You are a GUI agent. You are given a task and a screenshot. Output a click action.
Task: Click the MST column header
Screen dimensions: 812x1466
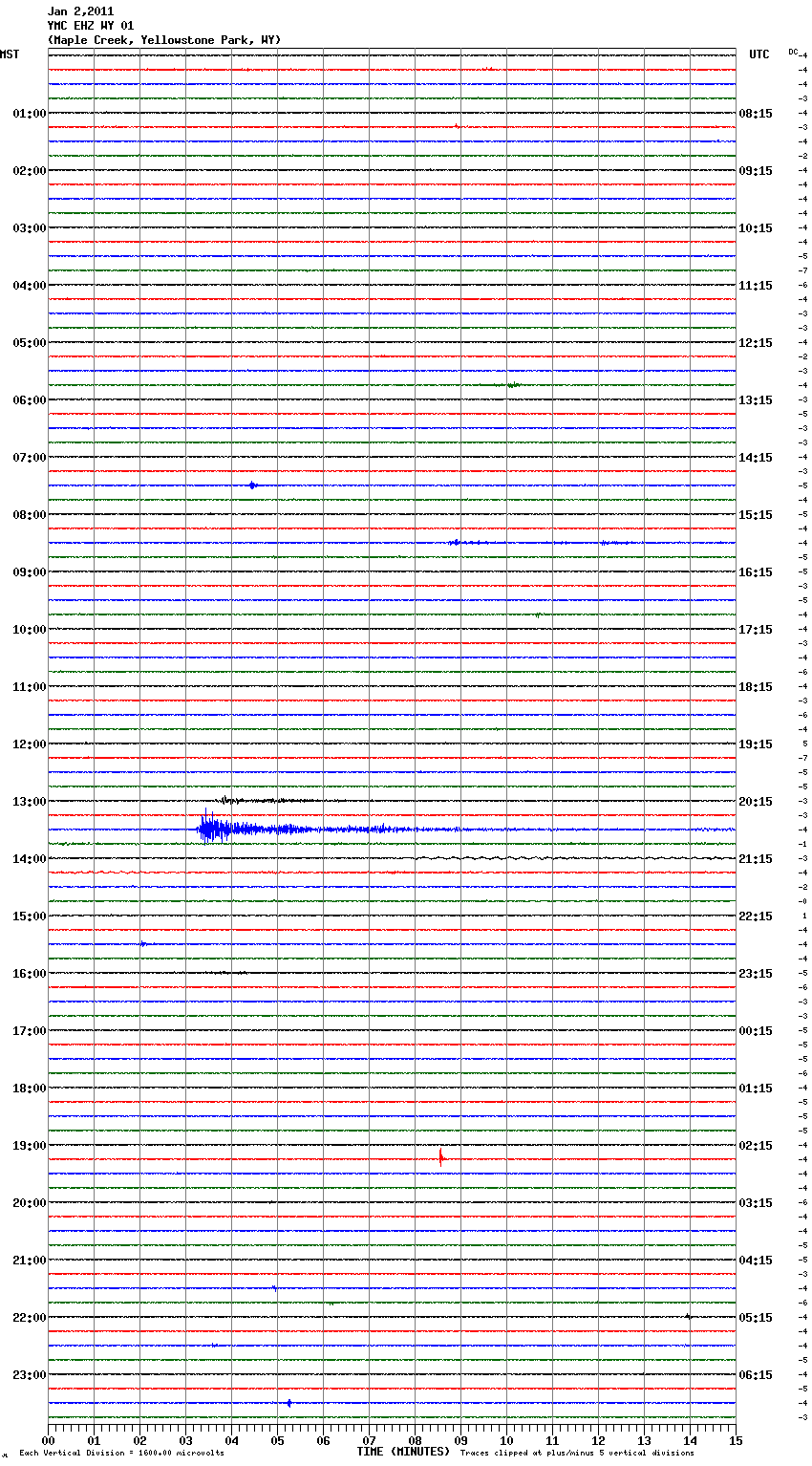[x=10, y=54]
